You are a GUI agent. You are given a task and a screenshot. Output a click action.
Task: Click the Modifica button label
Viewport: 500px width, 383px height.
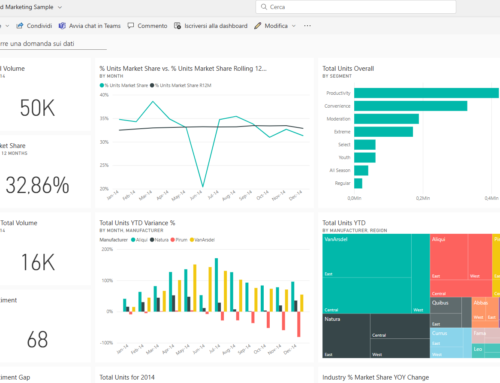(x=276, y=26)
